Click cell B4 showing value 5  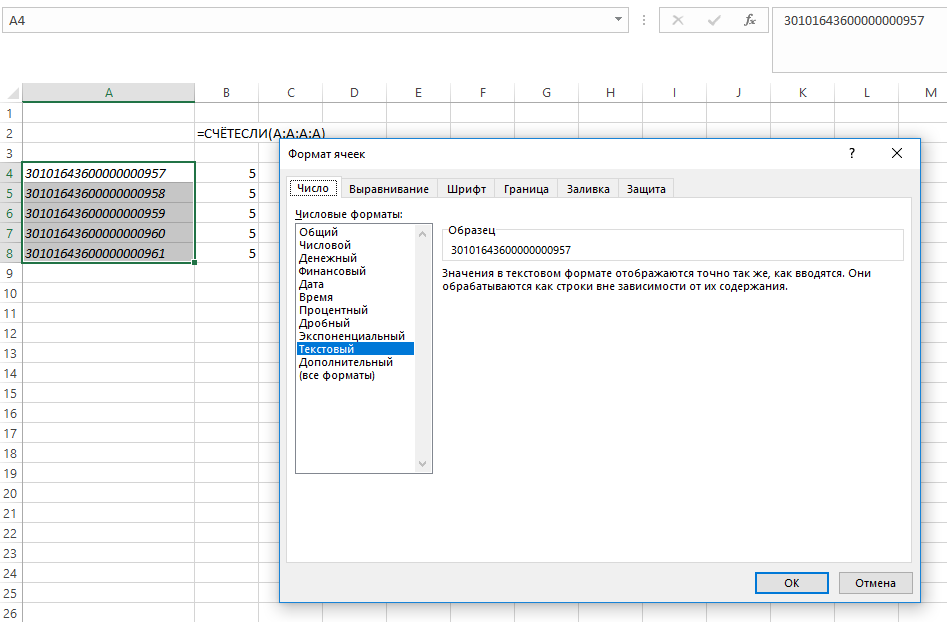pyautogui.click(x=226, y=173)
